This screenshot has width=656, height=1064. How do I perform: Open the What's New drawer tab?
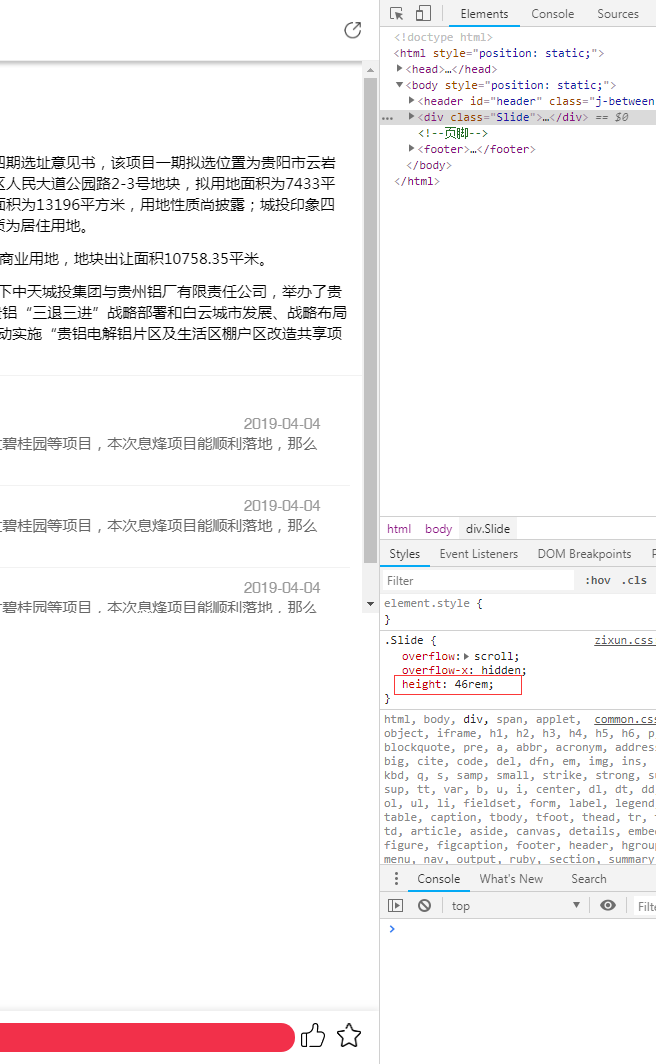click(511, 879)
